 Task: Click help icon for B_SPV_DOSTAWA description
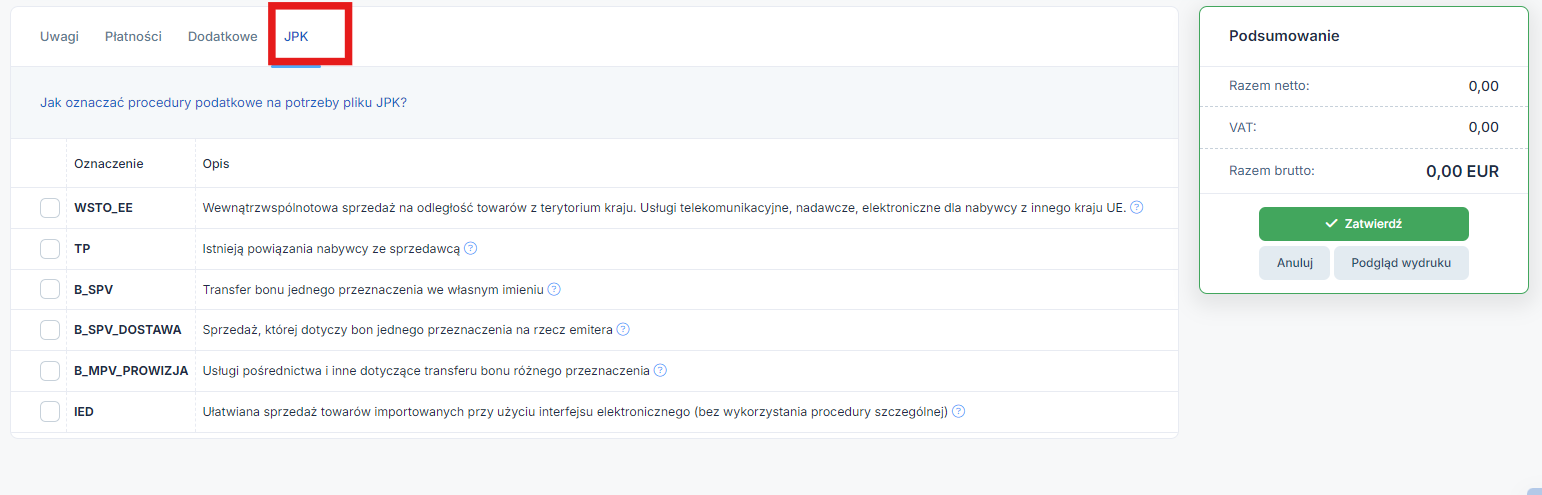623,330
